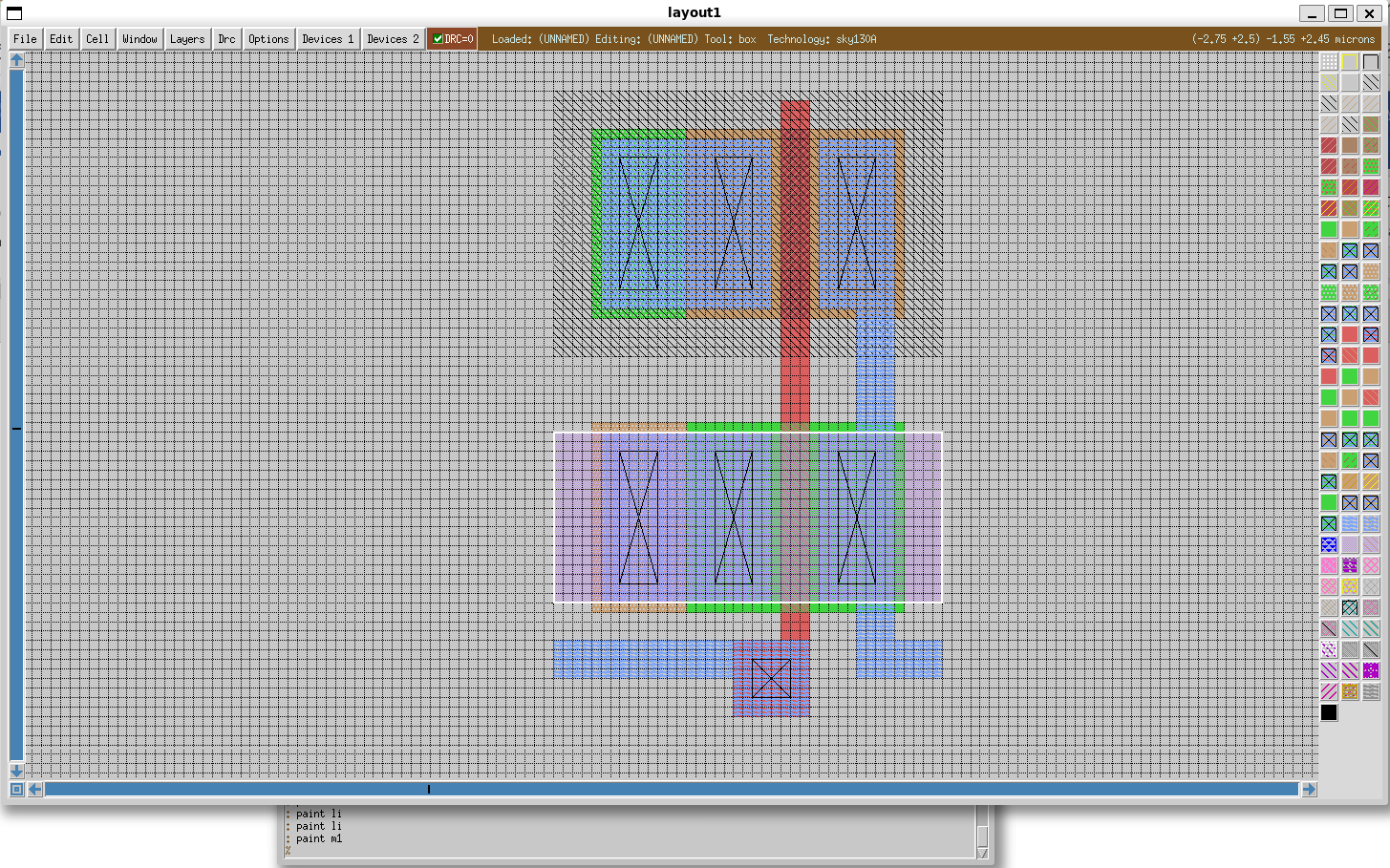Open the Window menu
Viewport: 1390px width, 868px height.
point(139,39)
